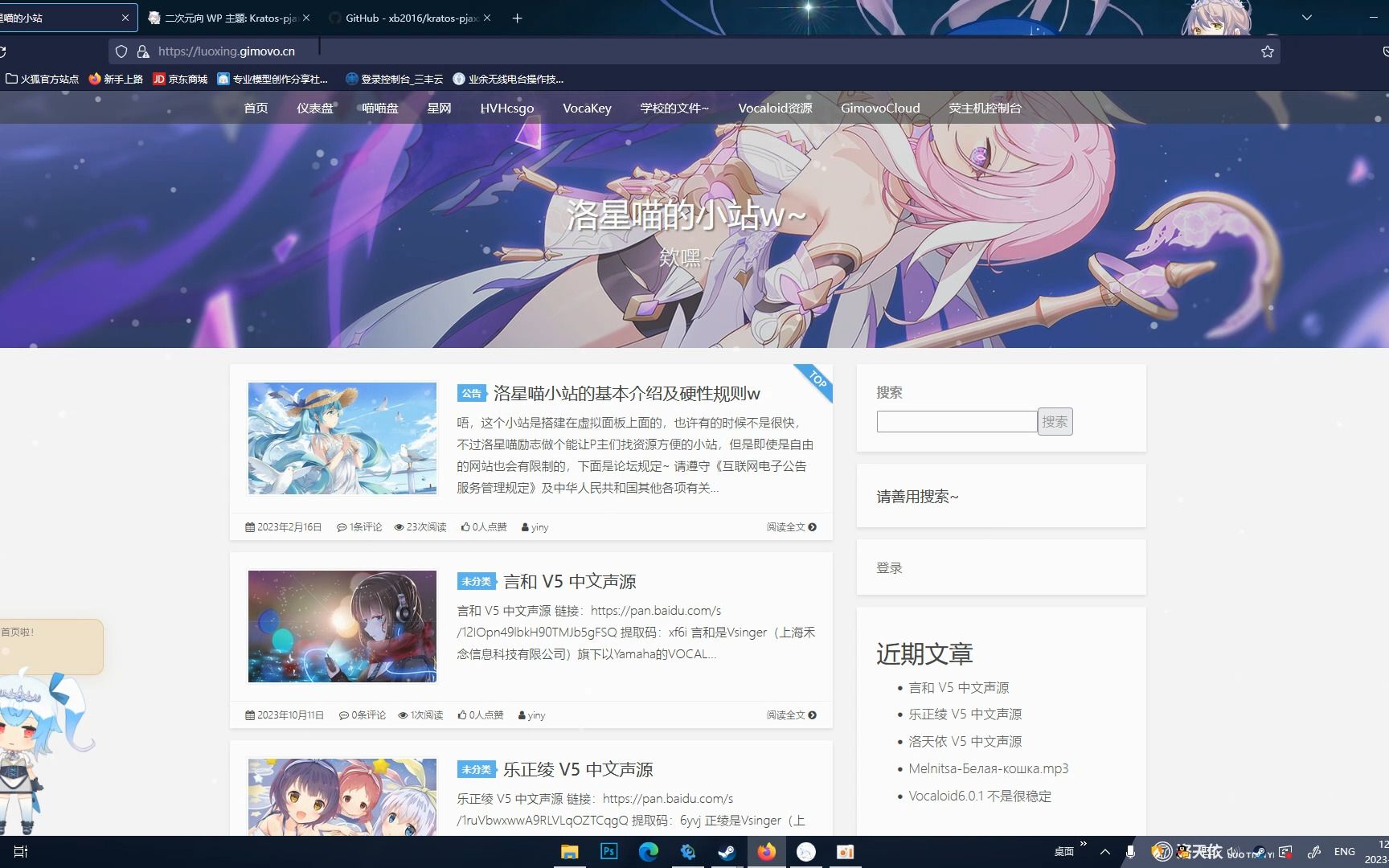Image resolution: width=1389 pixels, height=868 pixels.
Task: Click the microphone icon in system tray
Action: (1131, 852)
